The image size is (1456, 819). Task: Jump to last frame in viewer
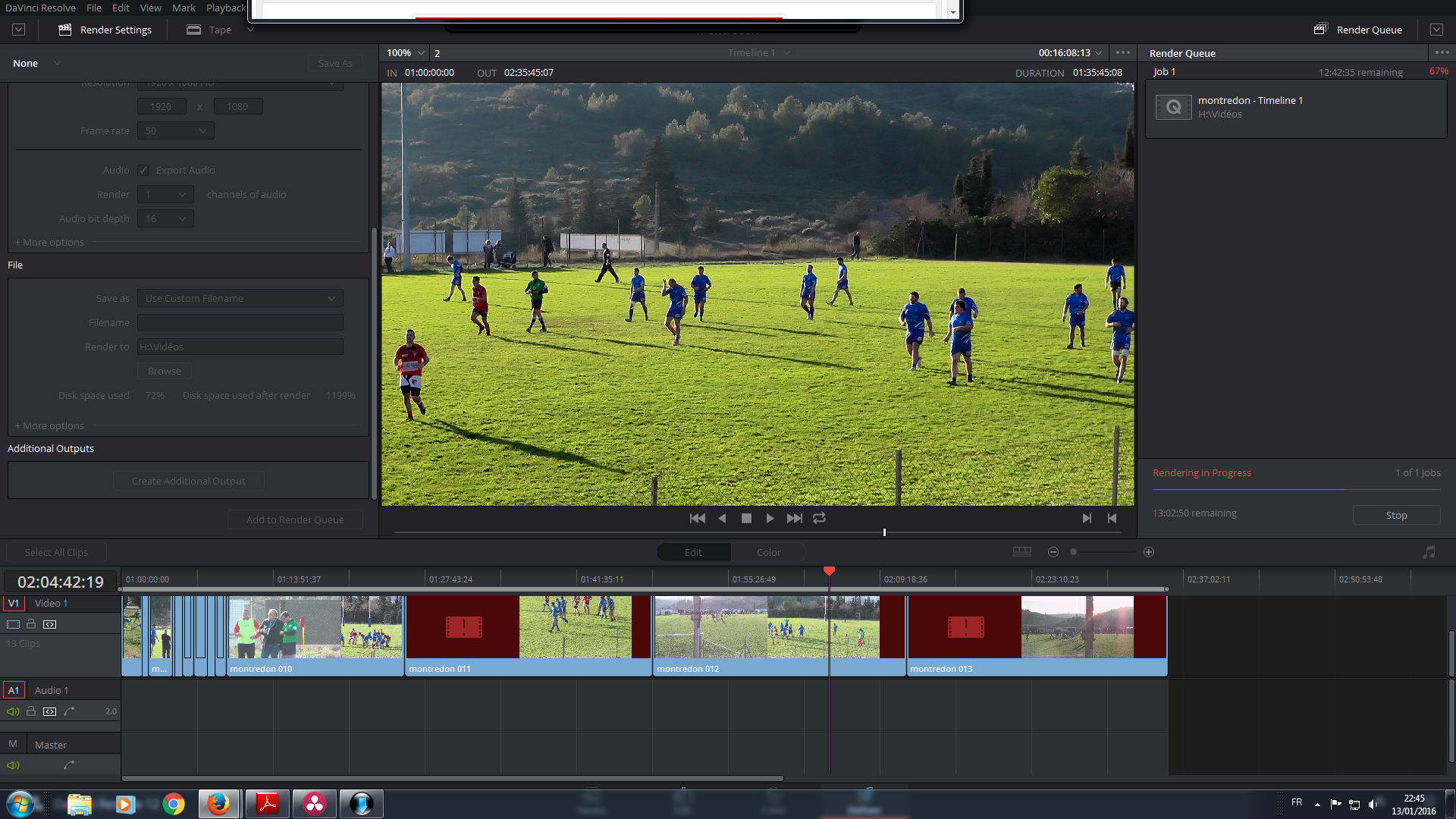(794, 518)
